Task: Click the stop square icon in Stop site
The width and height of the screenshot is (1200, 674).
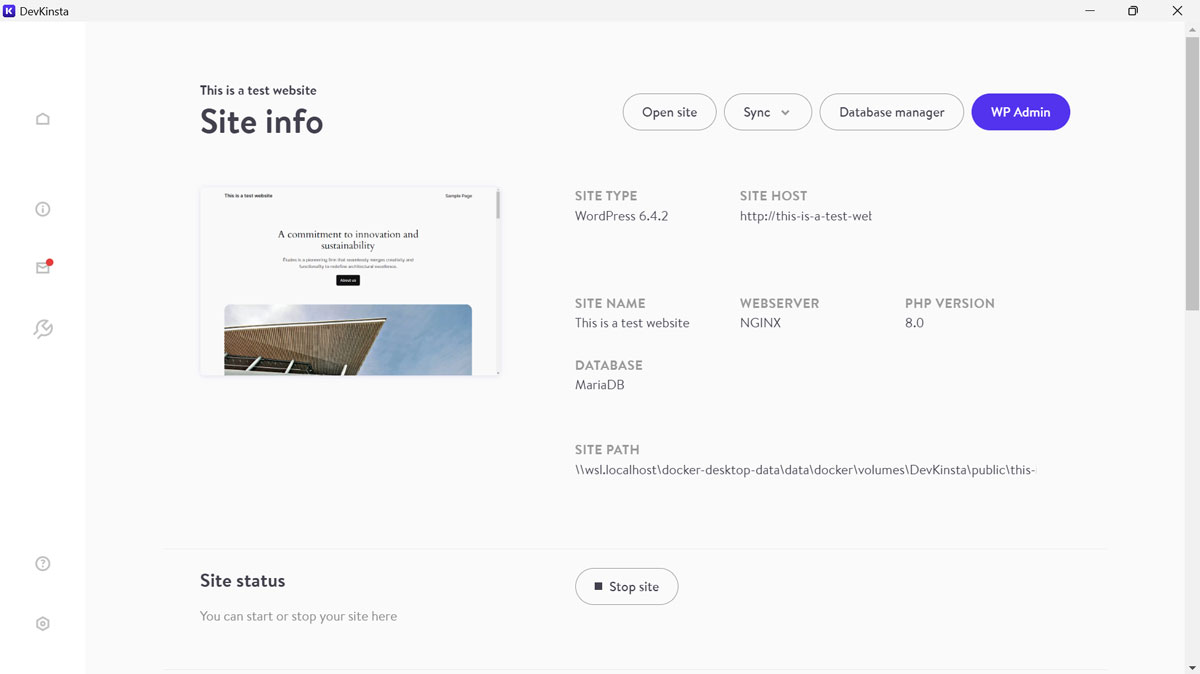Action: [x=598, y=586]
